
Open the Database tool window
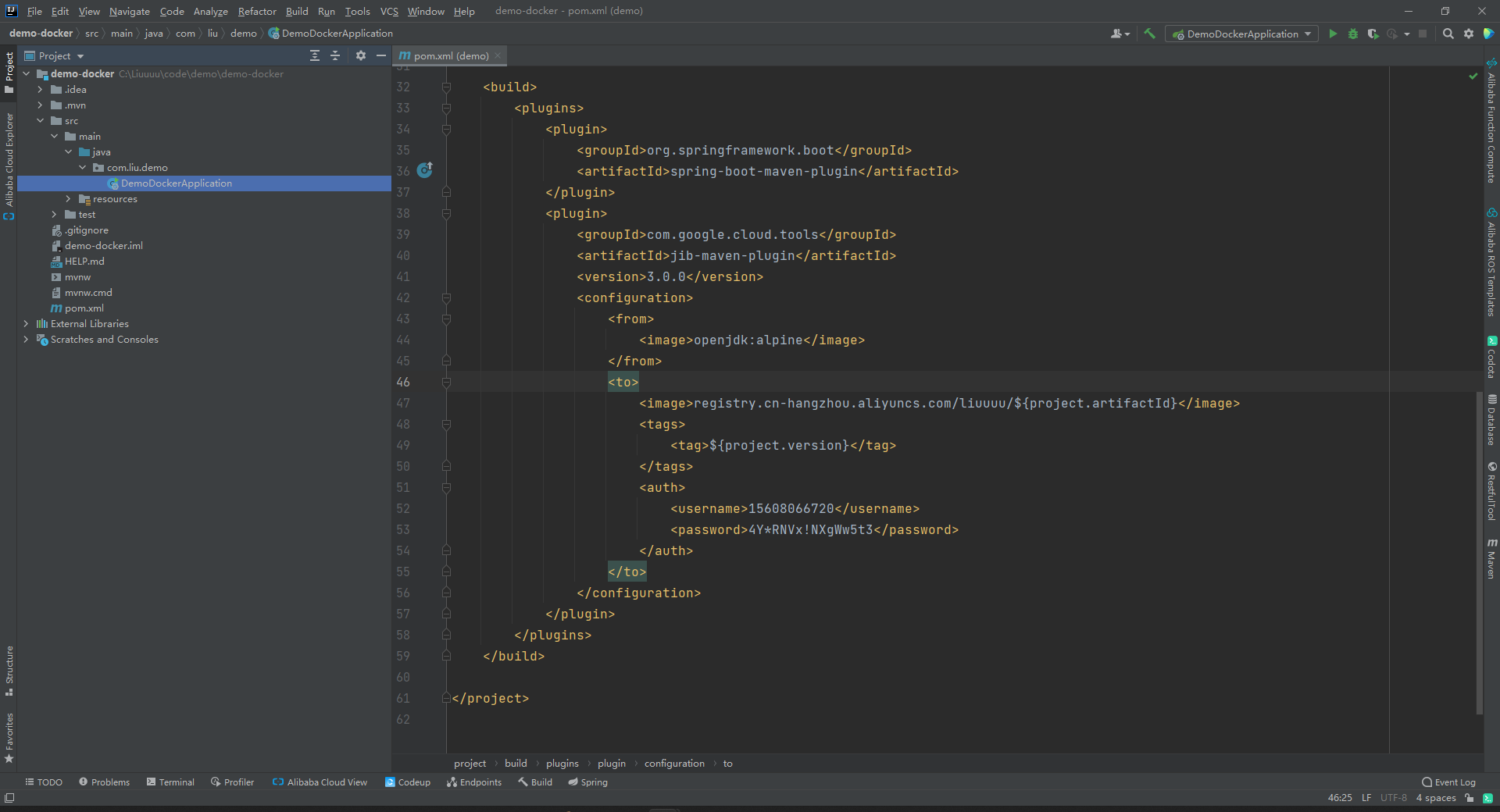coord(1491,420)
